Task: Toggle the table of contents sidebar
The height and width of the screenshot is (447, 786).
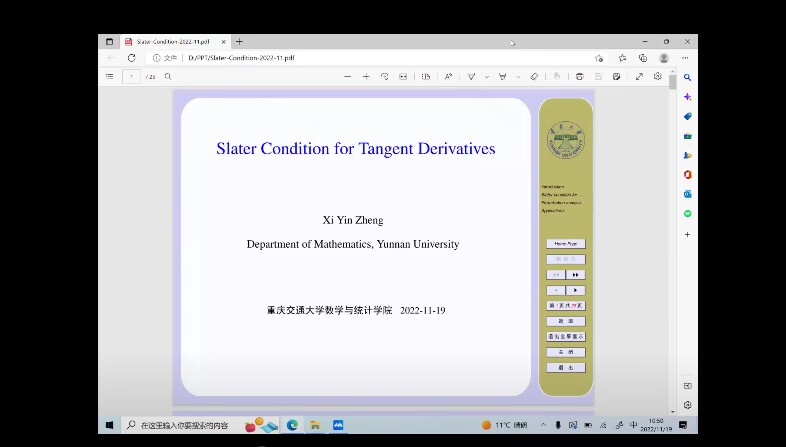Action: pyautogui.click(x=110, y=76)
